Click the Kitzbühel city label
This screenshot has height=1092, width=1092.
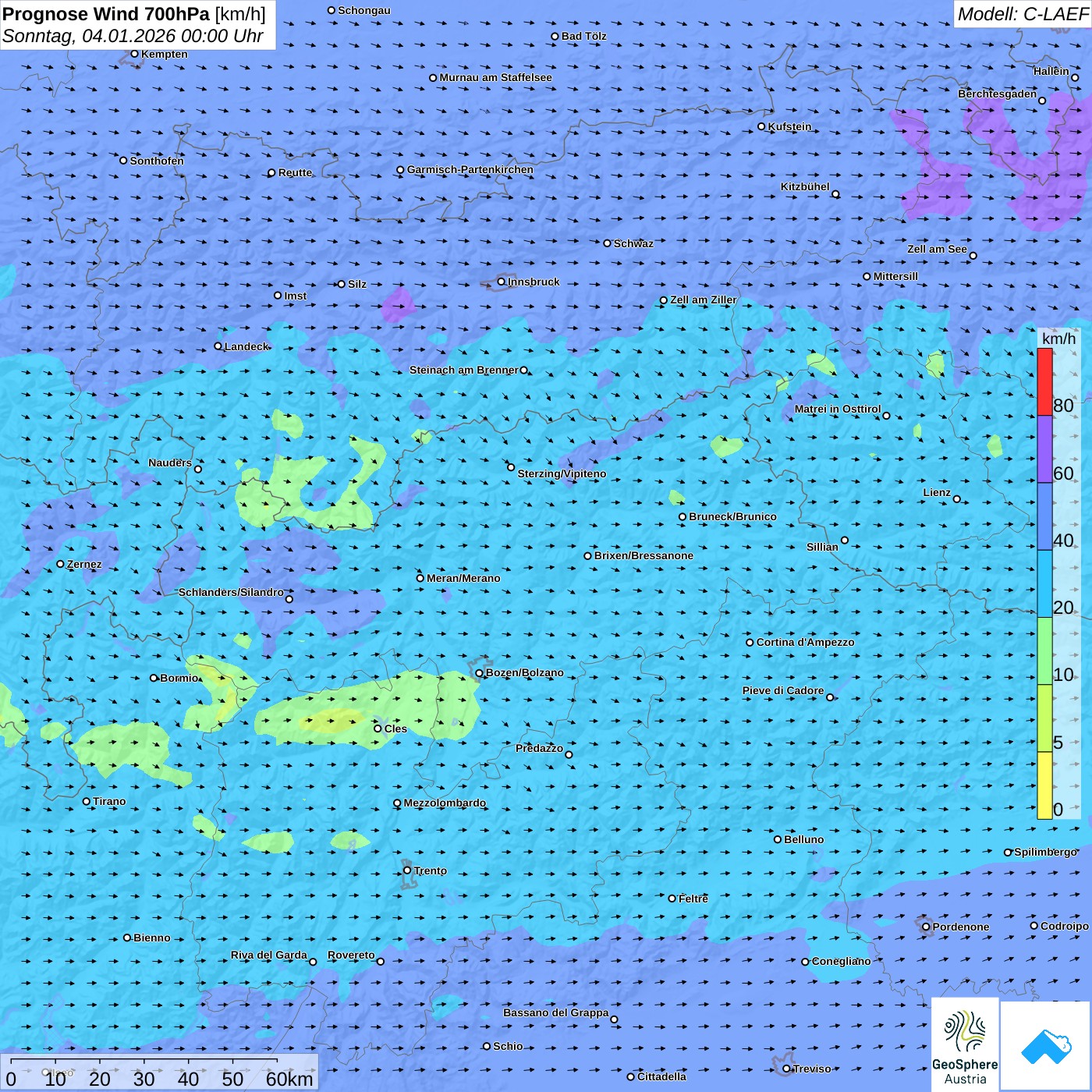click(805, 186)
